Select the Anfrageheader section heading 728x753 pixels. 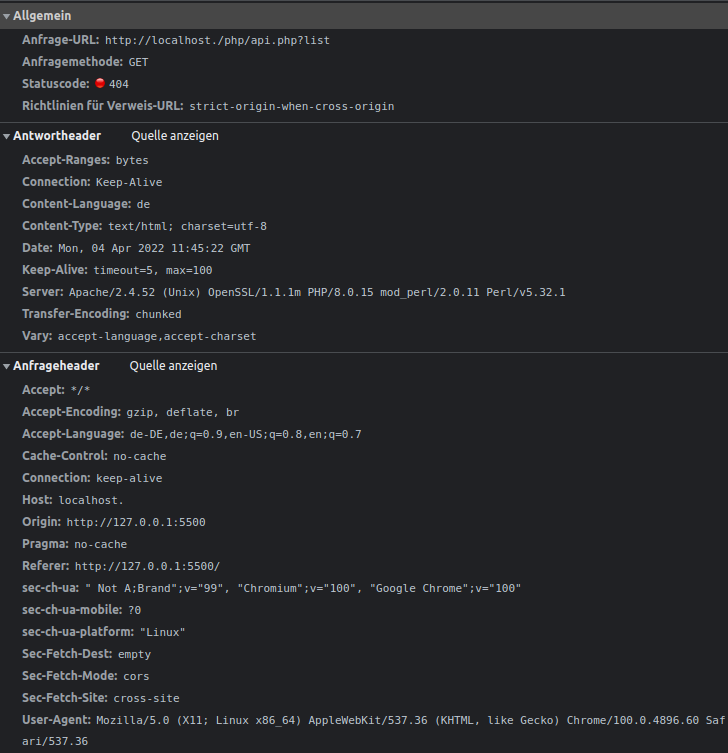(56, 366)
